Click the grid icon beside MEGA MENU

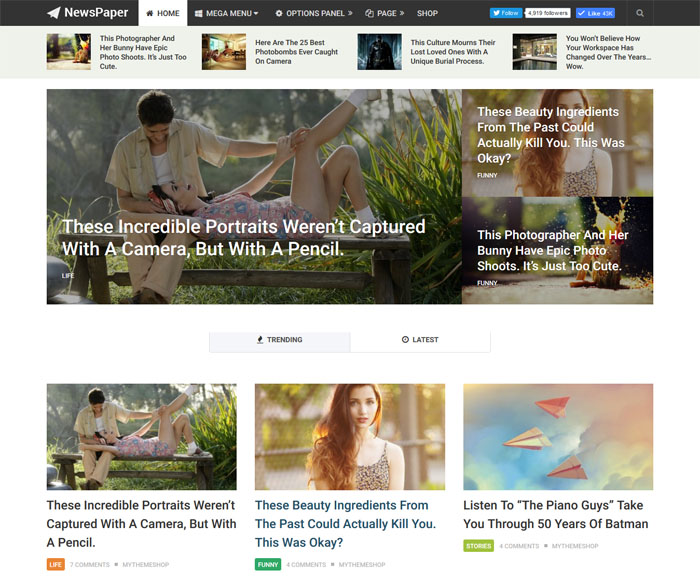click(199, 13)
